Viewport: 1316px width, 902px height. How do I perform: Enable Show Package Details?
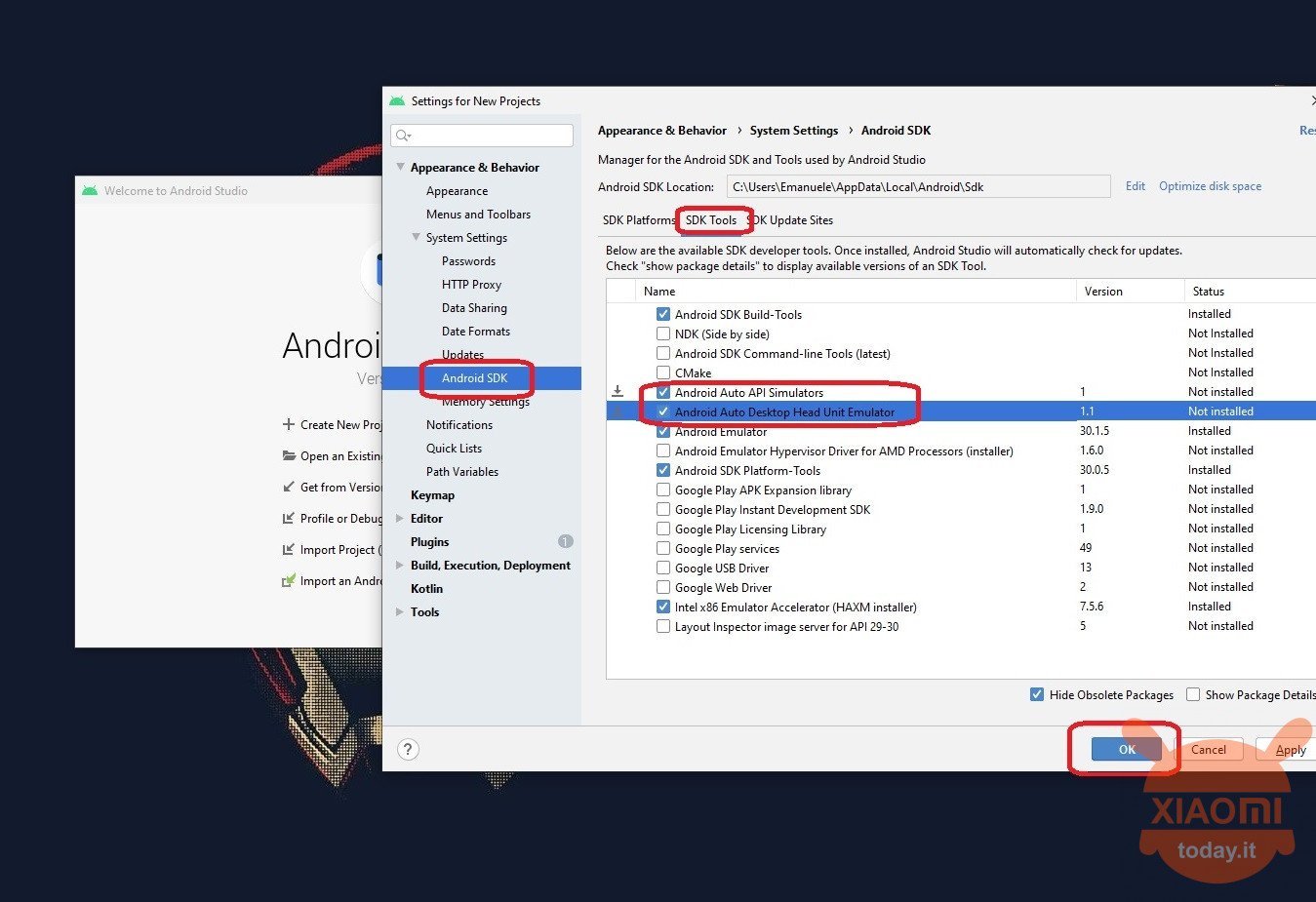(1193, 694)
